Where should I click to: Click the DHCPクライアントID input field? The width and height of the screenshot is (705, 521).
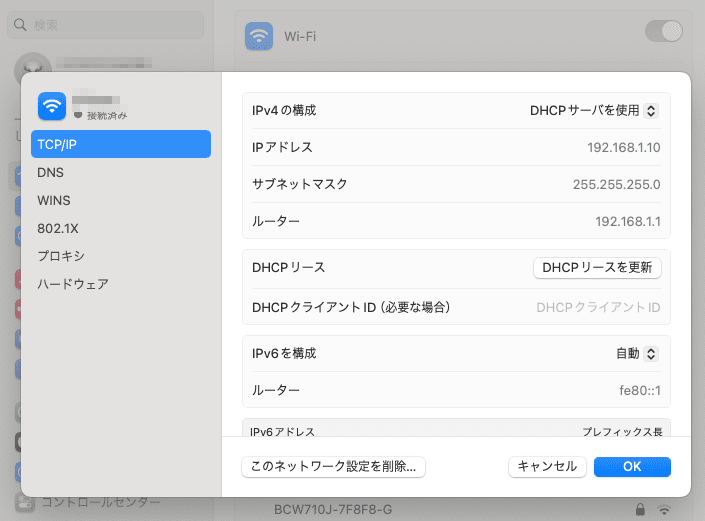(598, 307)
